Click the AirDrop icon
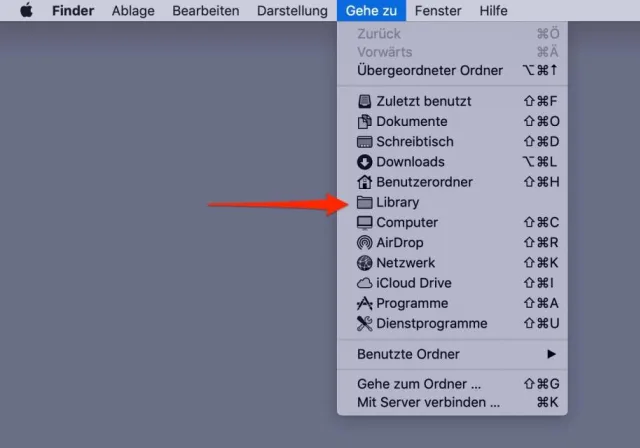This screenshot has width=640, height=448. tap(365, 243)
